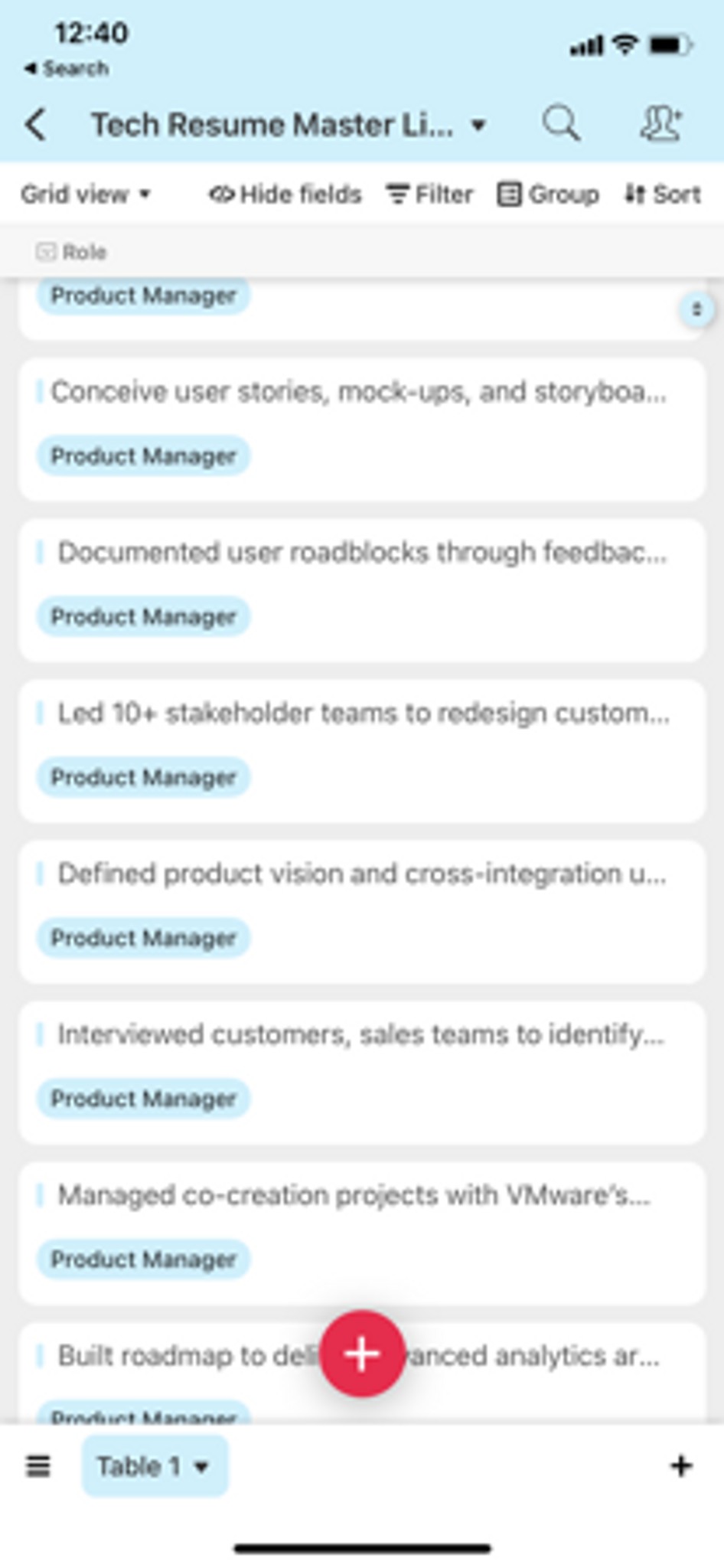The image size is (724, 1568).
Task: Select the Product Manager tag on the stakeholder record
Action: click(143, 777)
